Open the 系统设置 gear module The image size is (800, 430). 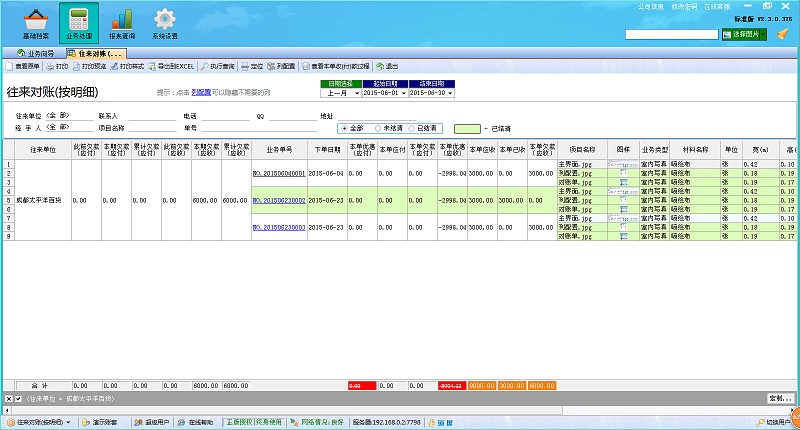(x=165, y=23)
